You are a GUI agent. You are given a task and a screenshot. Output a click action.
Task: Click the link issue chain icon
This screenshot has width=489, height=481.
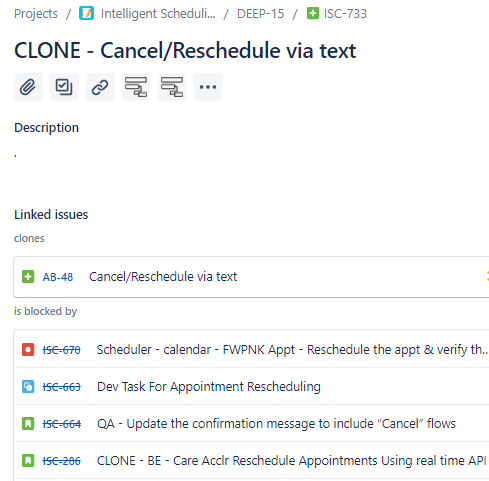coord(100,87)
